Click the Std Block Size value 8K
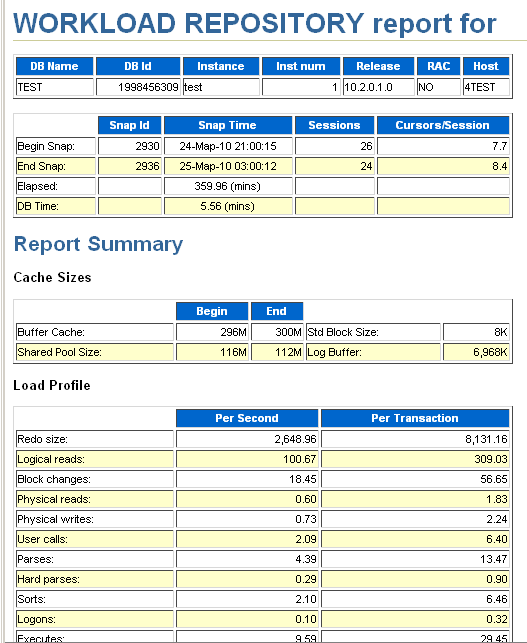Image resolution: width=527 pixels, height=643 pixels. click(x=476, y=332)
